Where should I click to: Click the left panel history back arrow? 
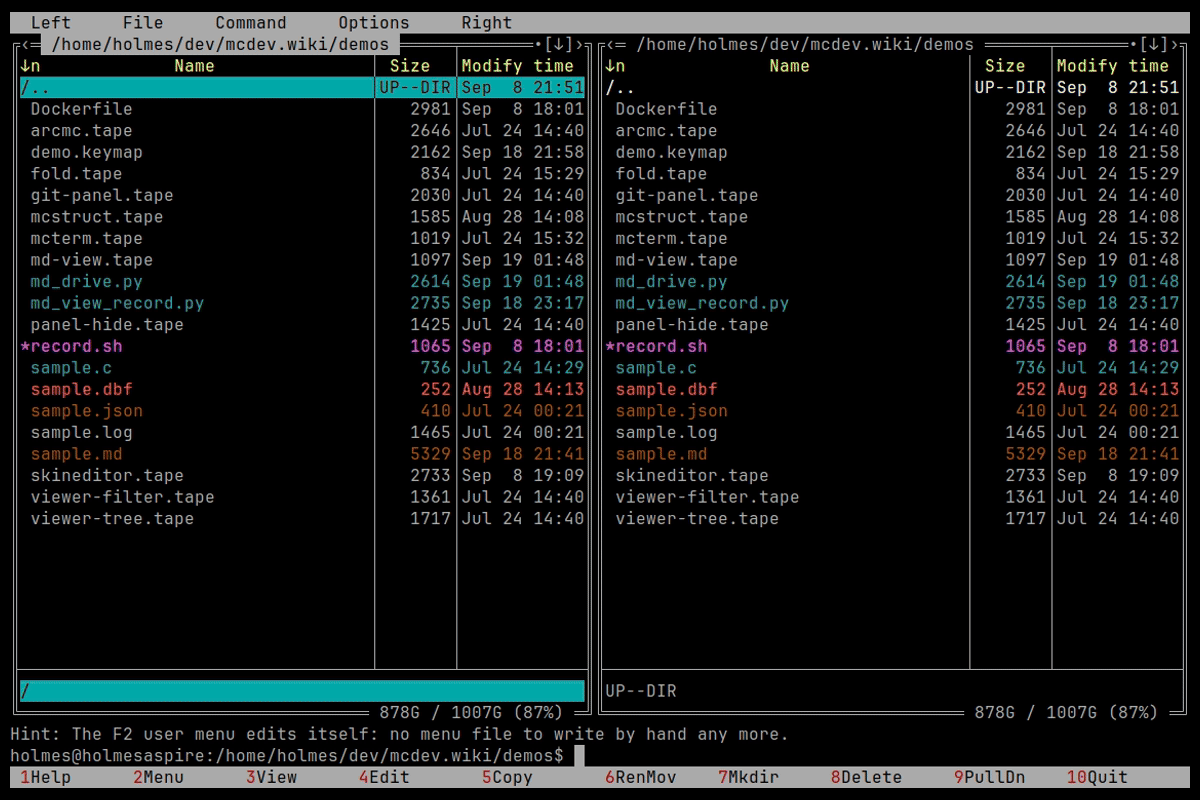25,44
